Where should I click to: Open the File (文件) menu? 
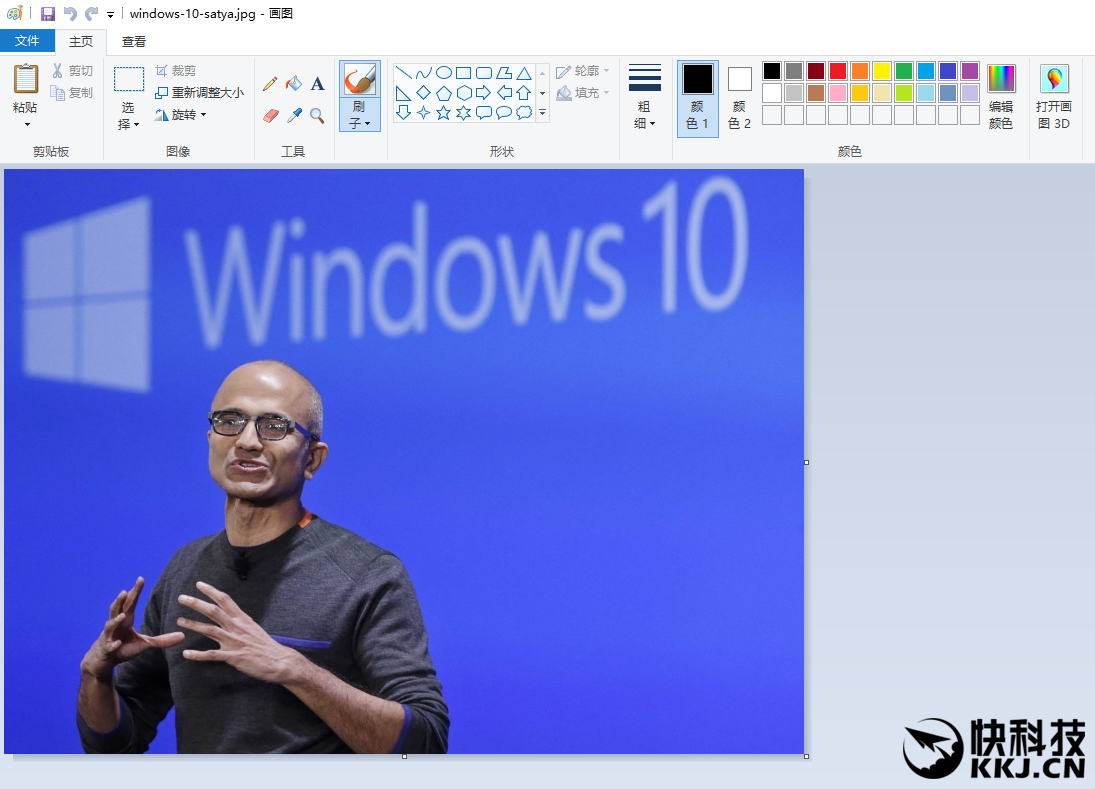coord(27,40)
